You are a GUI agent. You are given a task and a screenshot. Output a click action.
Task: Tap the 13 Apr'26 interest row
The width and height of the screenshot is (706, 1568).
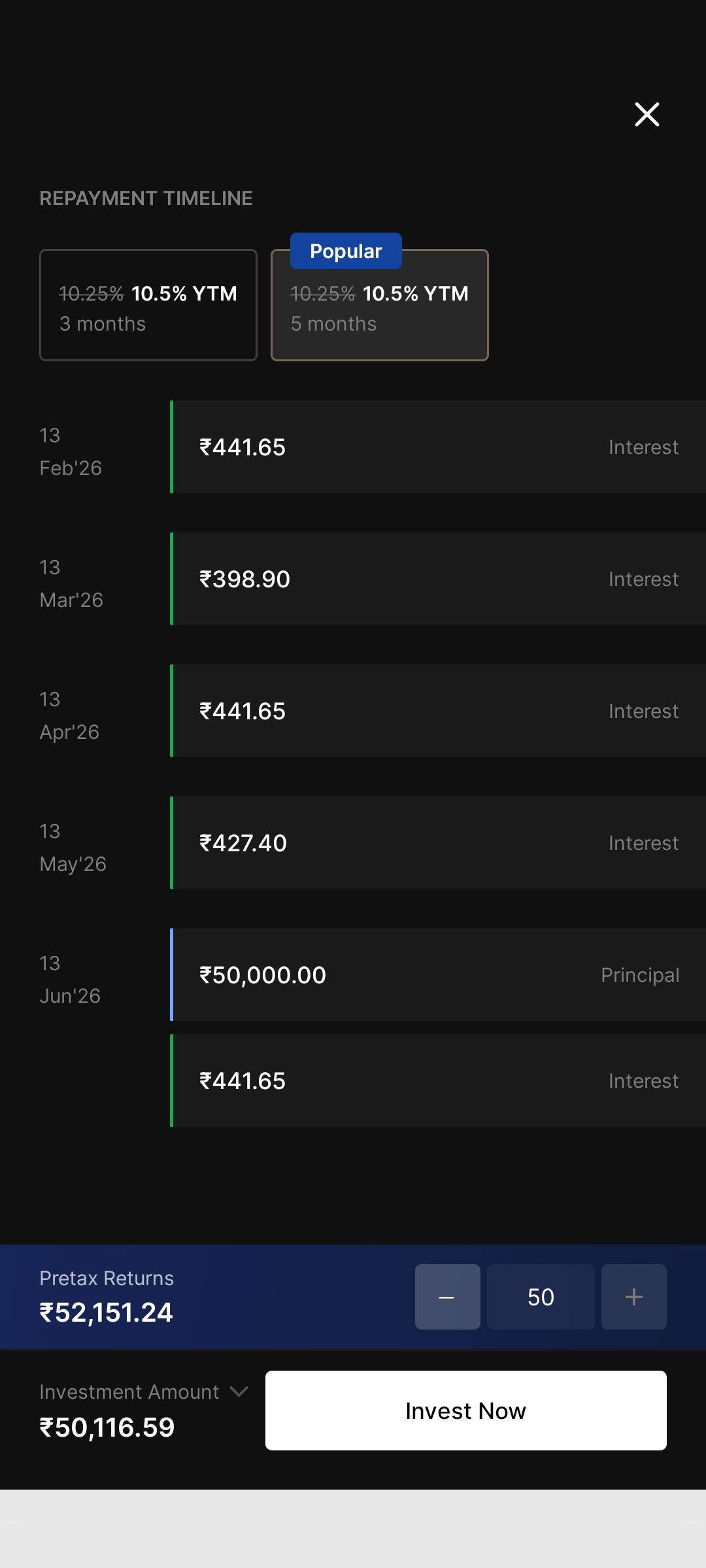(x=438, y=711)
